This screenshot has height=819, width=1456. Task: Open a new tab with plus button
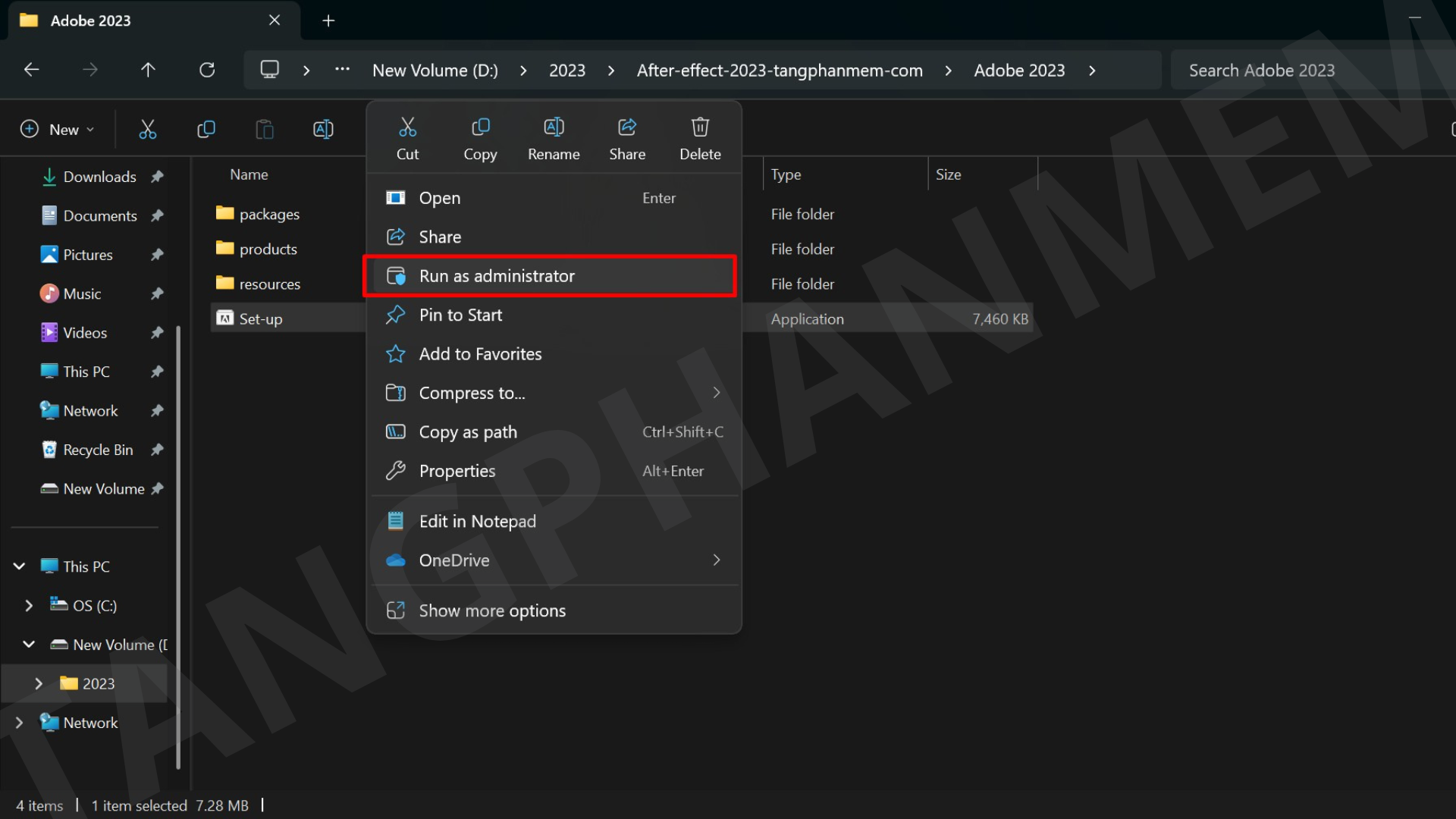[328, 20]
